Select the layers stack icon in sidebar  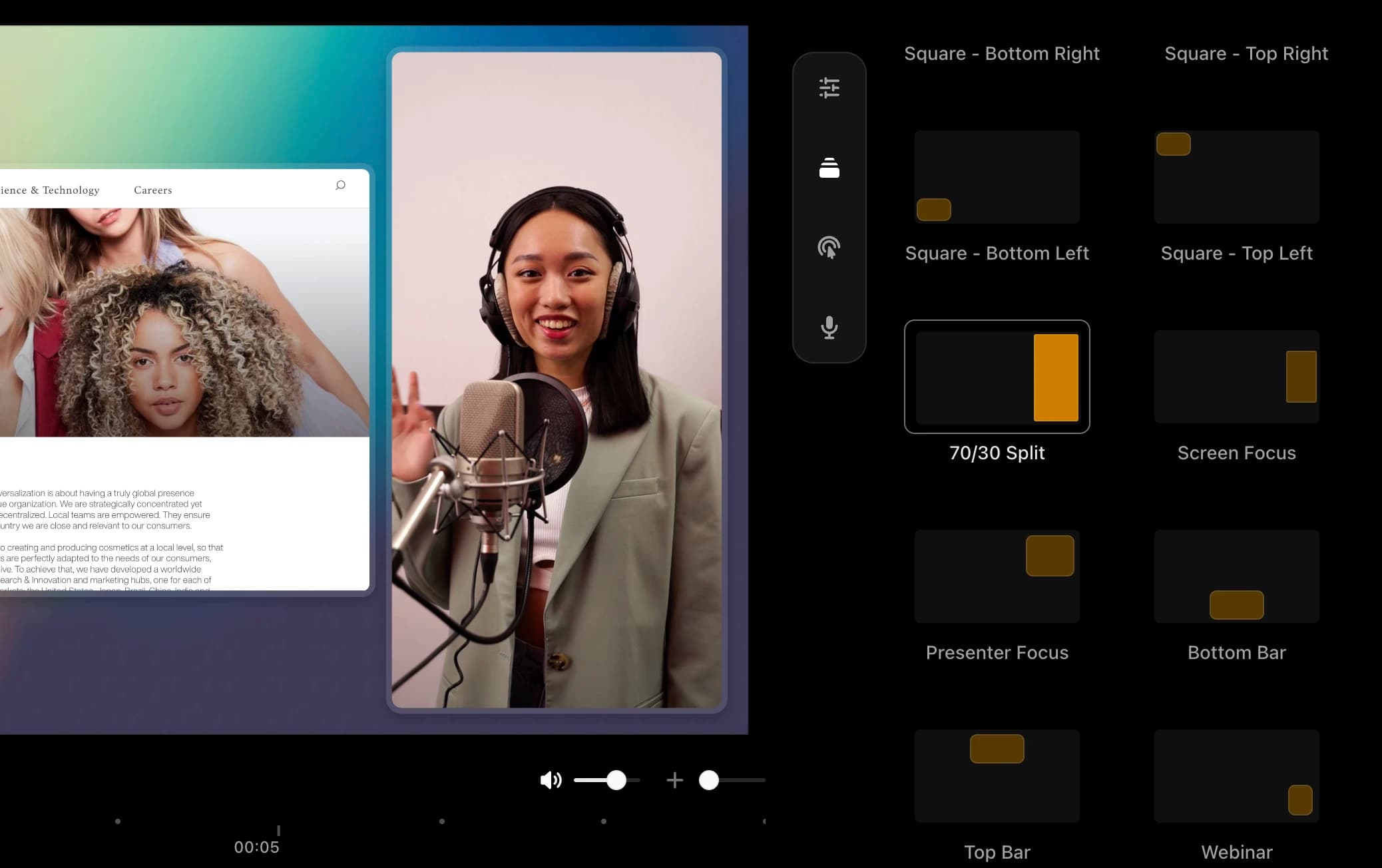[829, 168]
